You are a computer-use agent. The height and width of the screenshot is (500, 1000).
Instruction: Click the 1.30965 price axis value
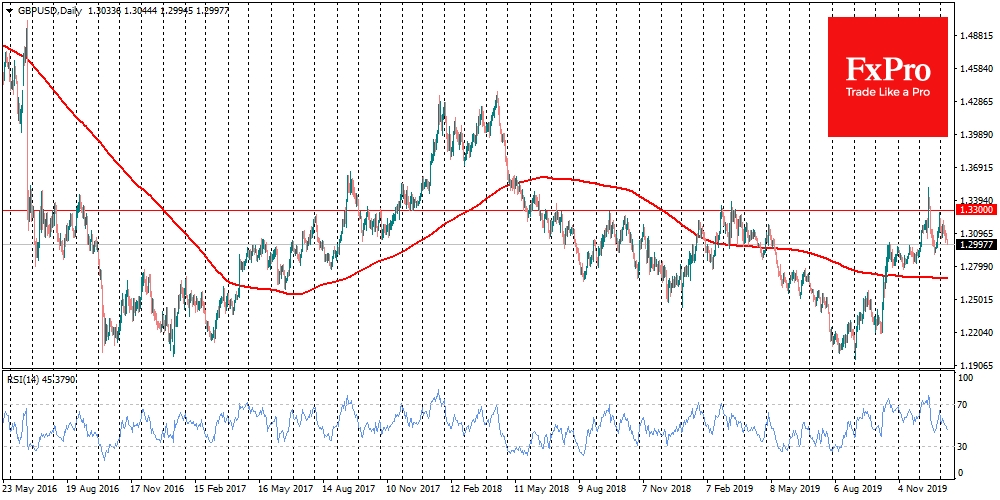tap(975, 233)
